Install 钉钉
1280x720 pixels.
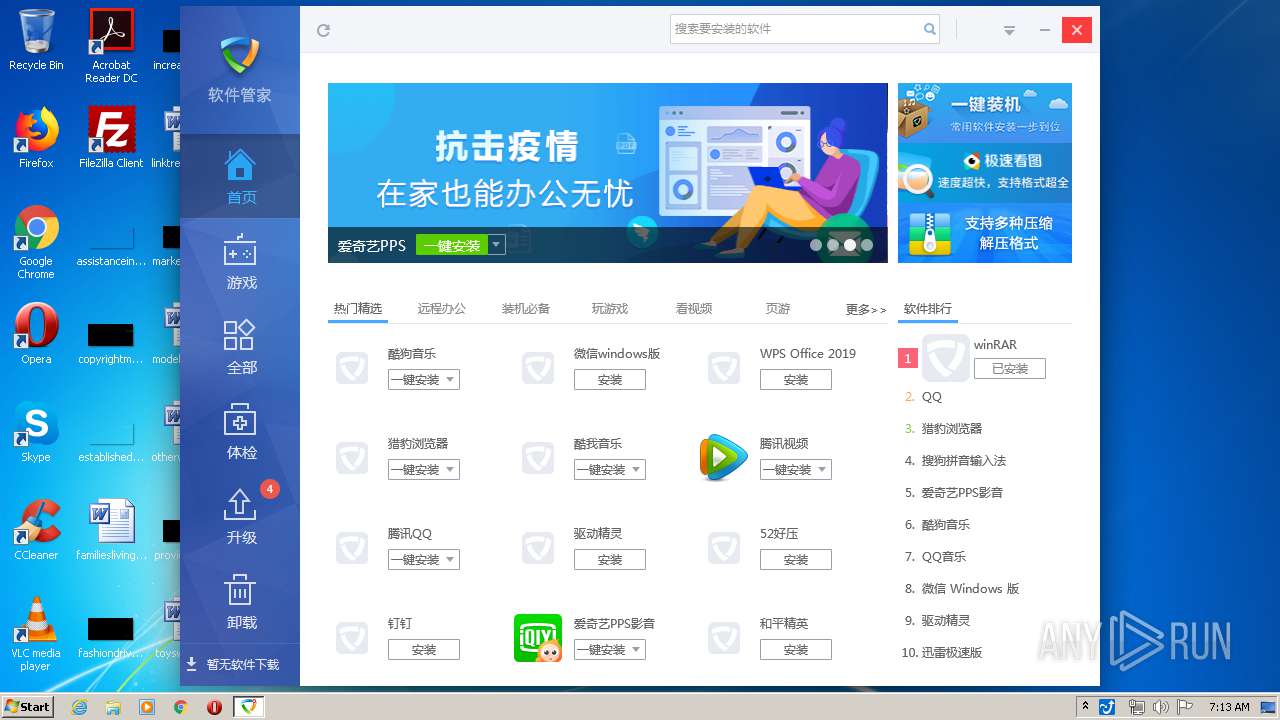[x=424, y=650]
